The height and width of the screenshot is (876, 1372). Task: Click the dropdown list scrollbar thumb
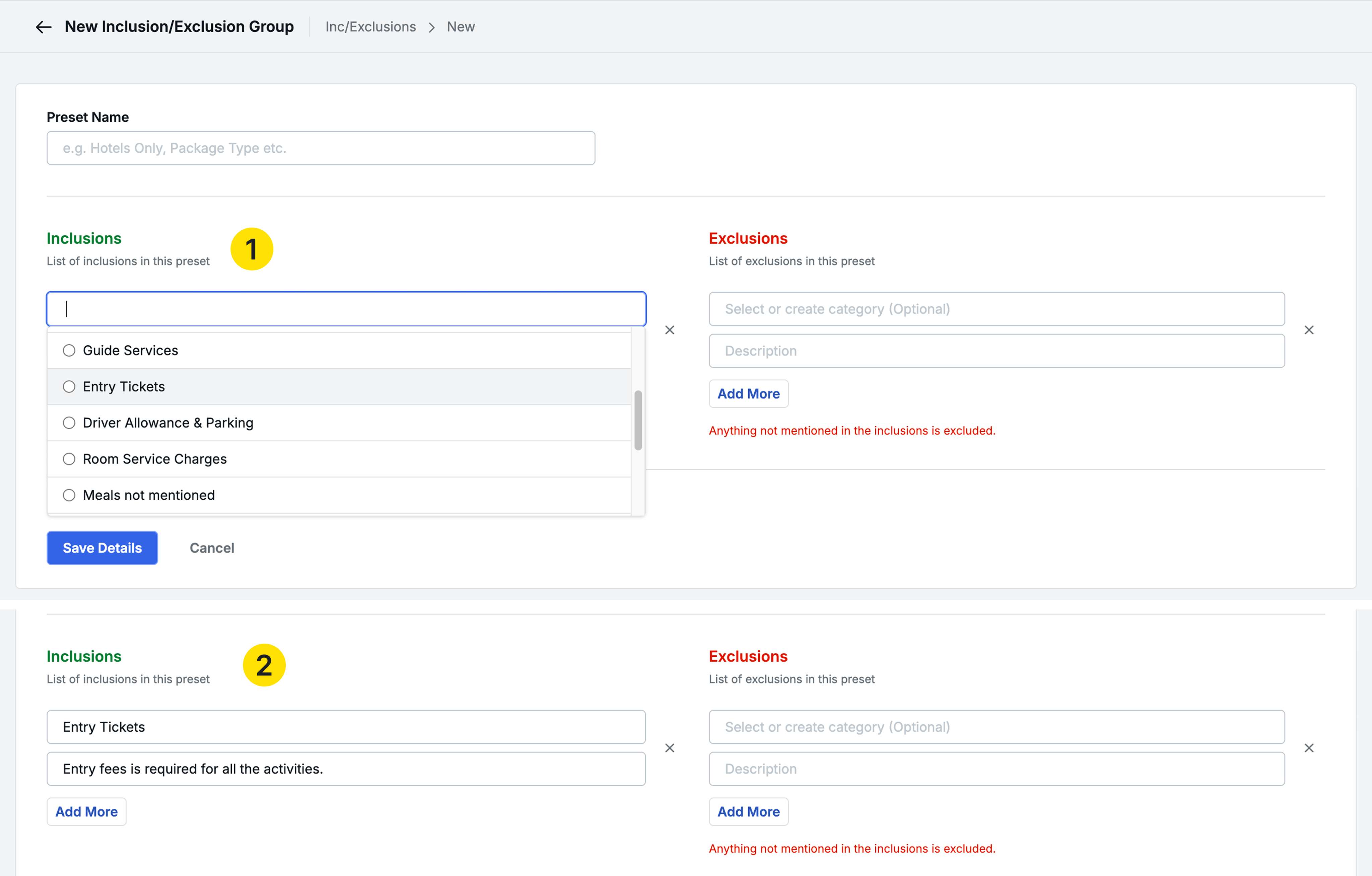click(x=638, y=420)
